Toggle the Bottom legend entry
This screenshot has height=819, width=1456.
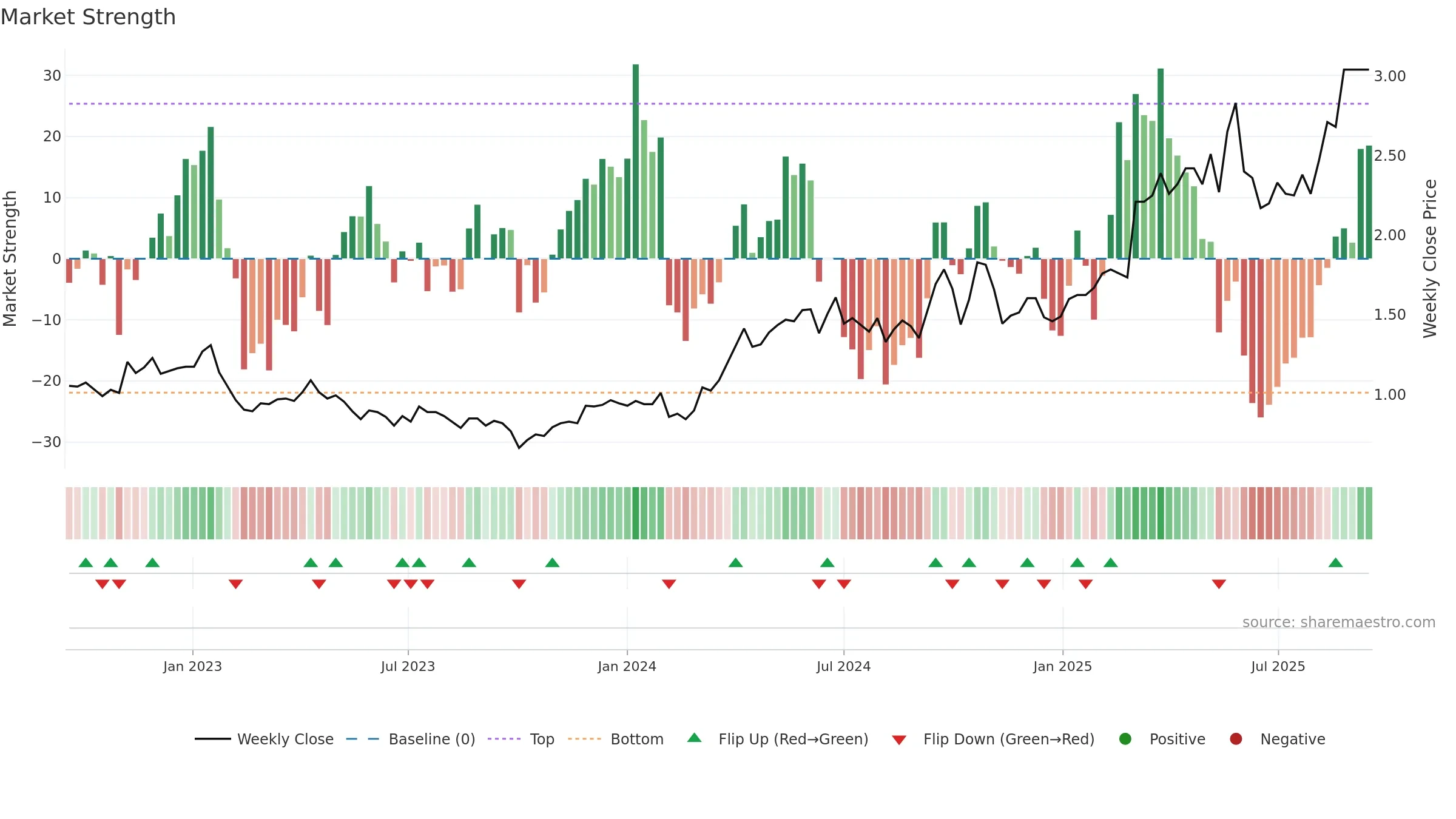(x=616, y=739)
